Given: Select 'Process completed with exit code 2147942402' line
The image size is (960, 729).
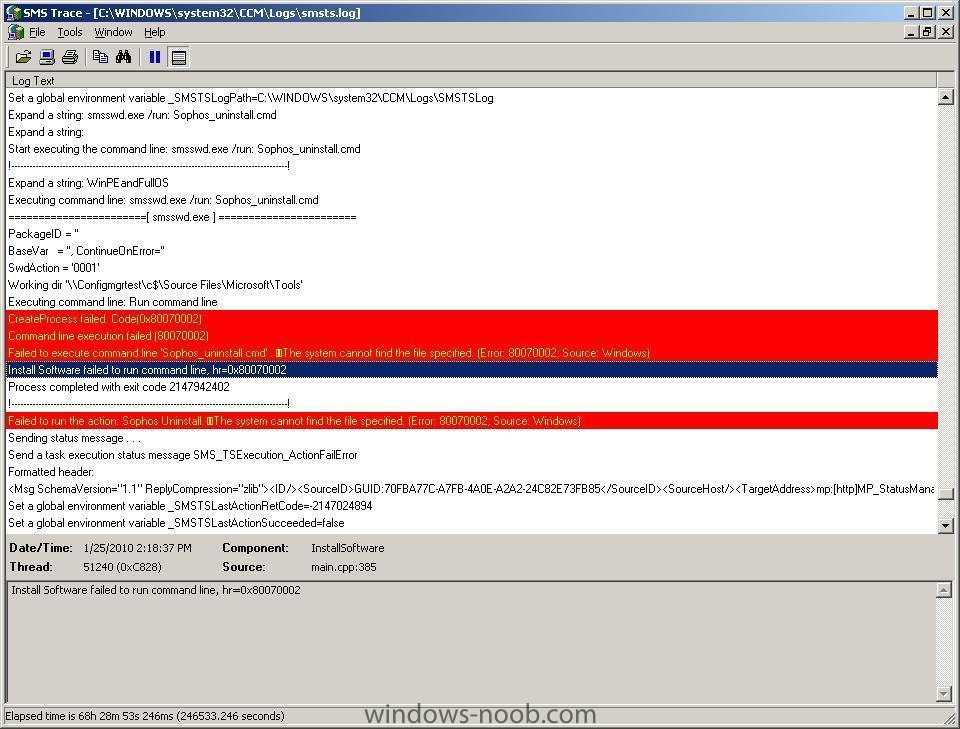Looking at the screenshot, I should pyautogui.click(x=471, y=387).
